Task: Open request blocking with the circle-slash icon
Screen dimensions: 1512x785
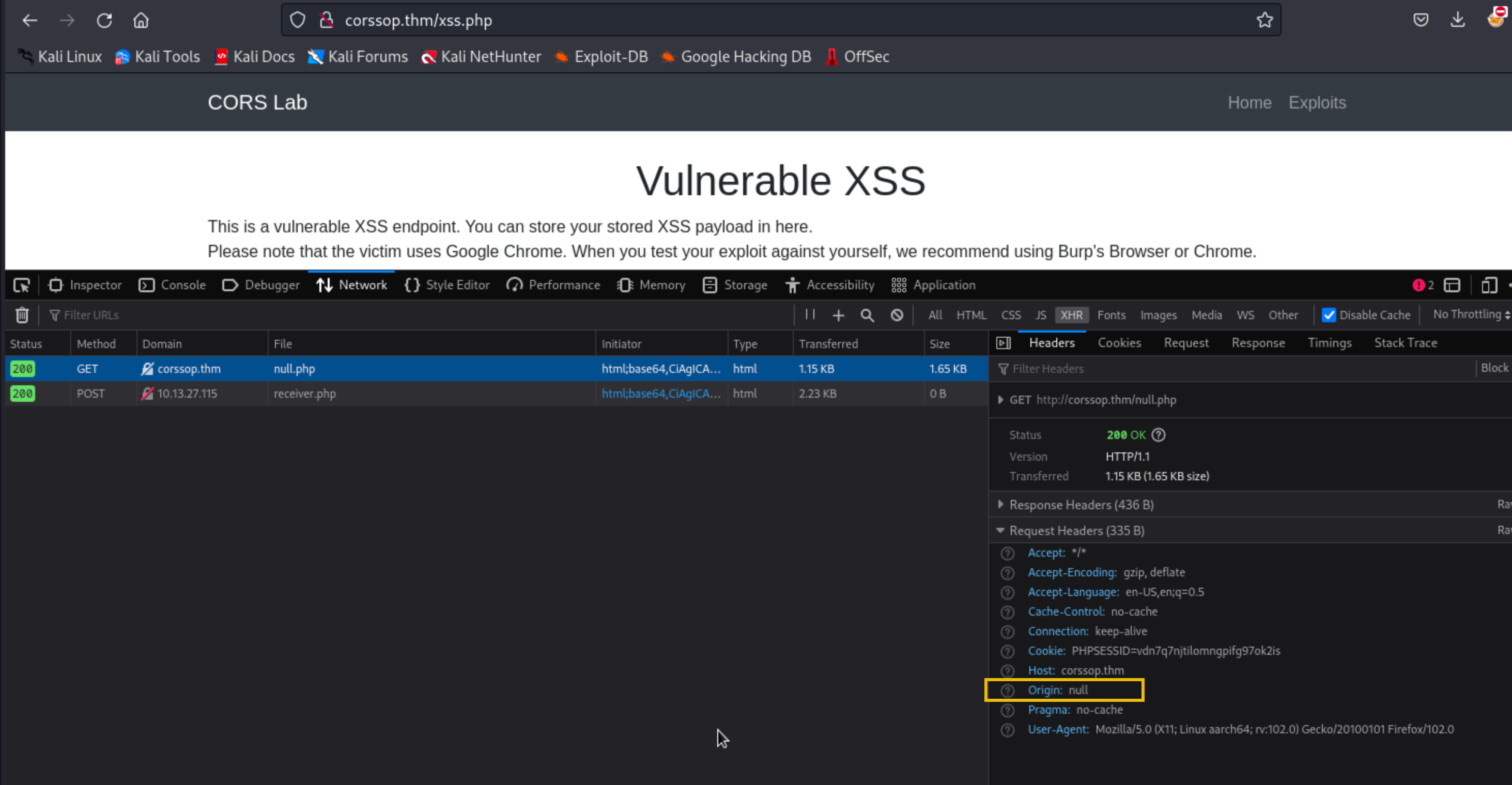Action: click(x=896, y=315)
